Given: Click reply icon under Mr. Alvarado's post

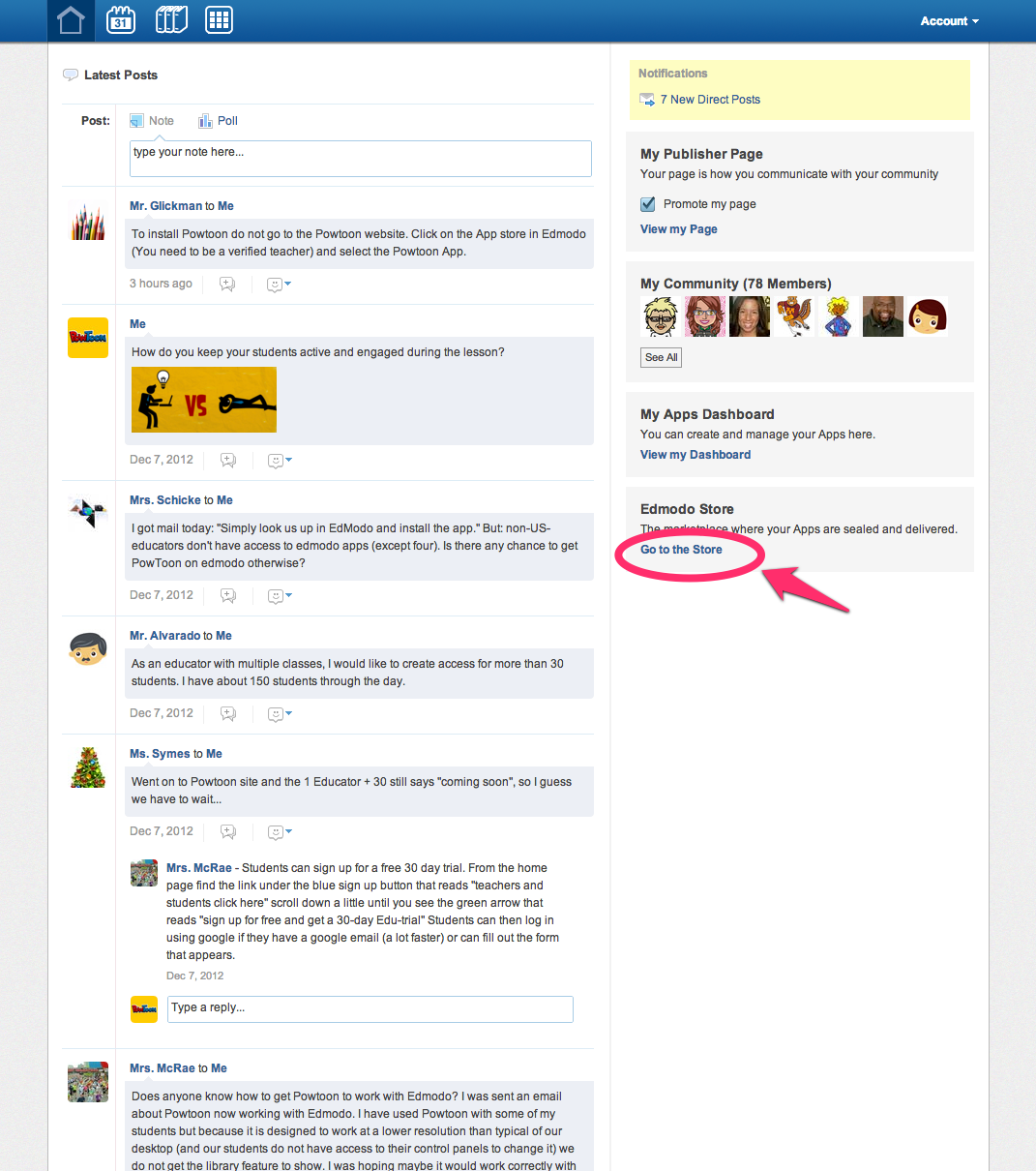Looking at the screenshot, I should tap(228, 714).
